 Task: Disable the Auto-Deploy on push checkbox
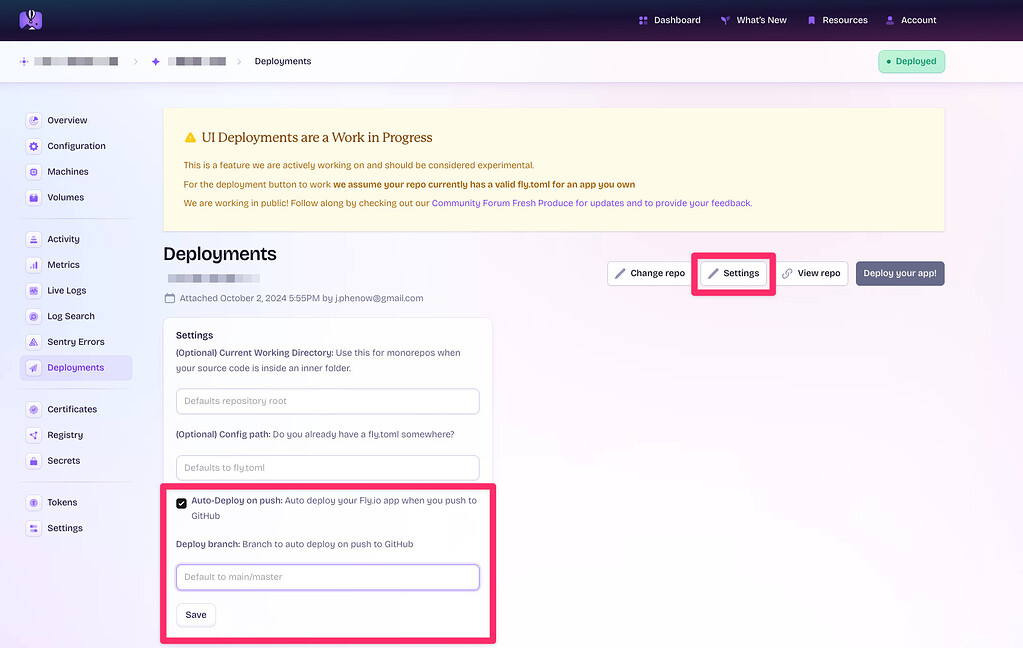[x=181, y=502]
